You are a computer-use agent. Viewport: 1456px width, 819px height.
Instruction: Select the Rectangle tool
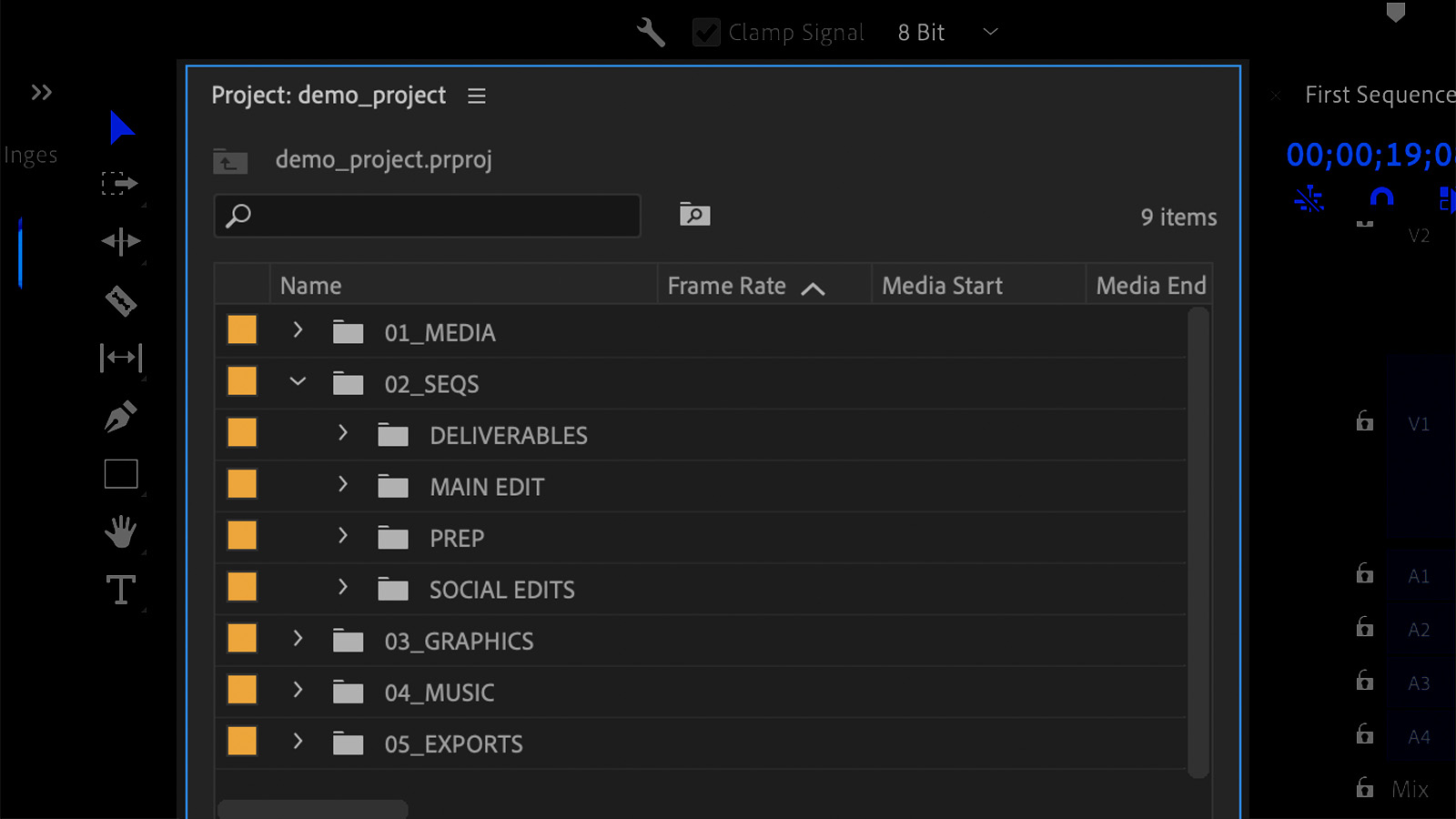121,474
